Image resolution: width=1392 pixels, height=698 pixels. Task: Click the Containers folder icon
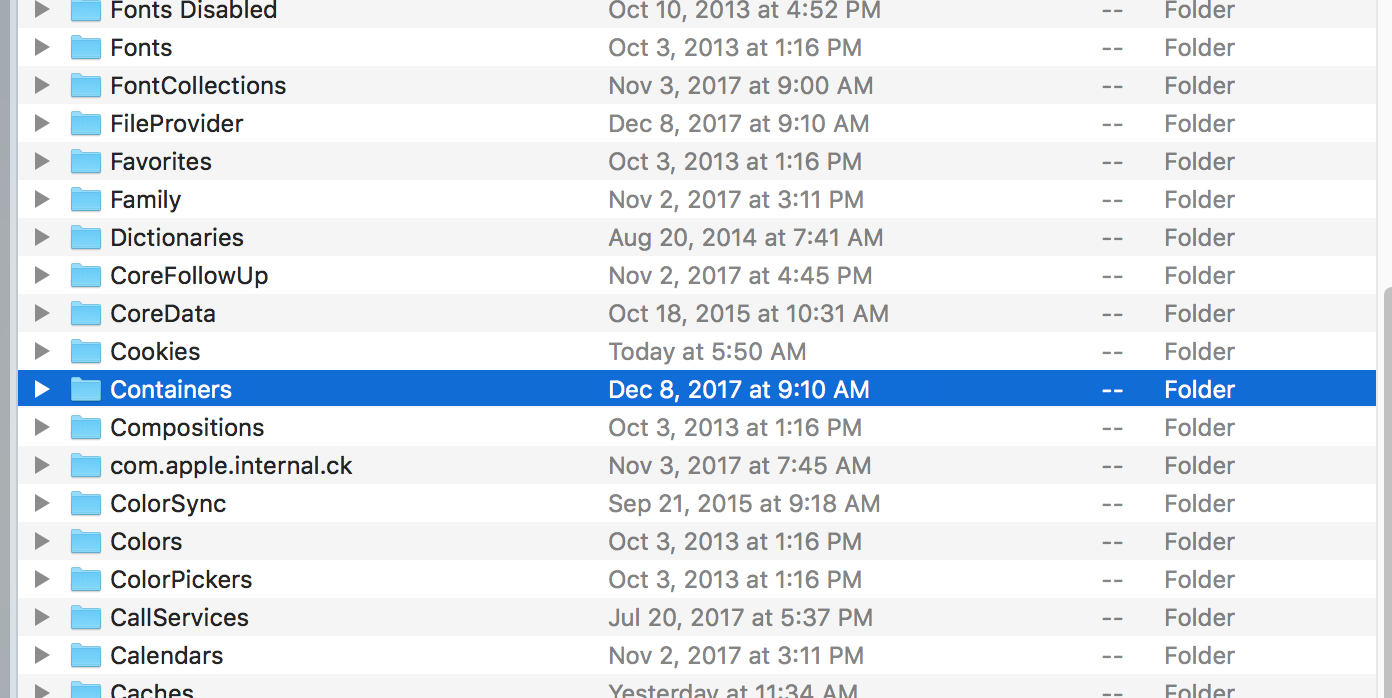coord(86,389)
